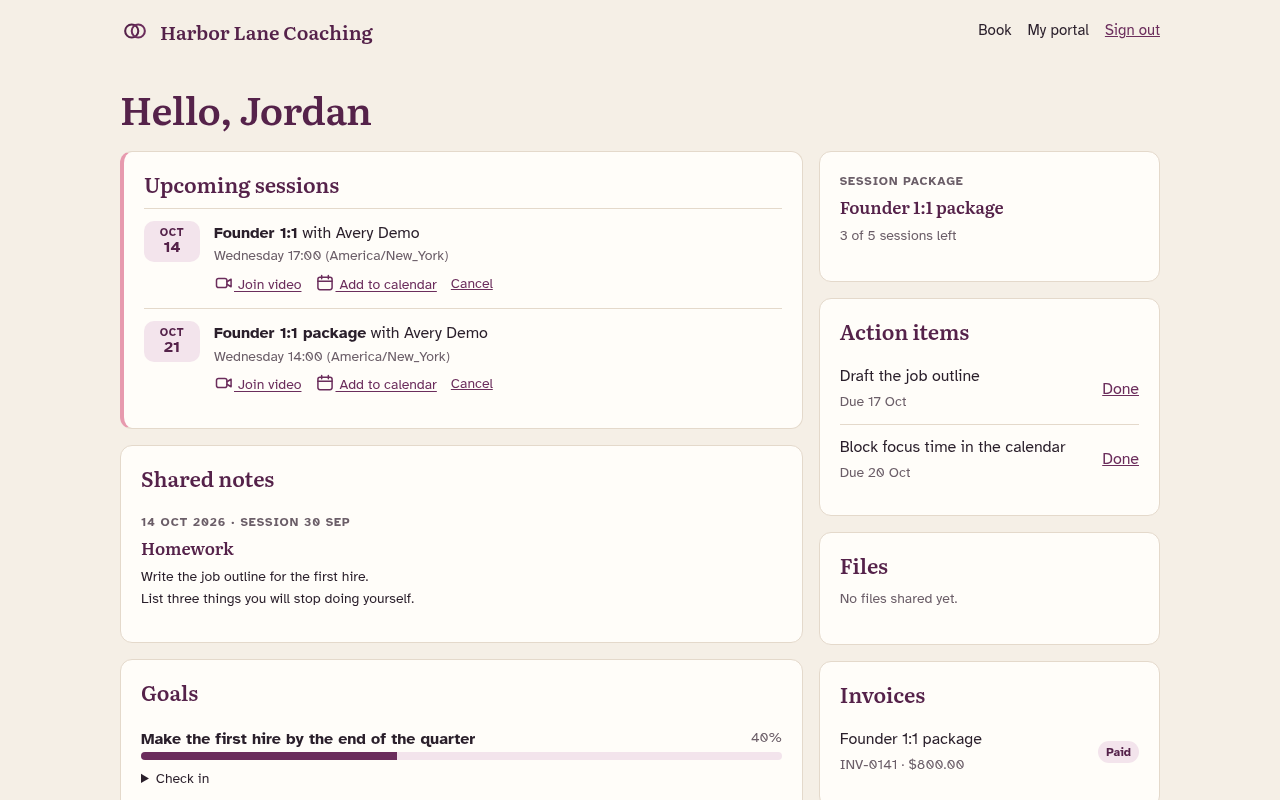Join video for the Oct 21 package session
This screenshot has height=800, width=1280.
tap(258, 384)
